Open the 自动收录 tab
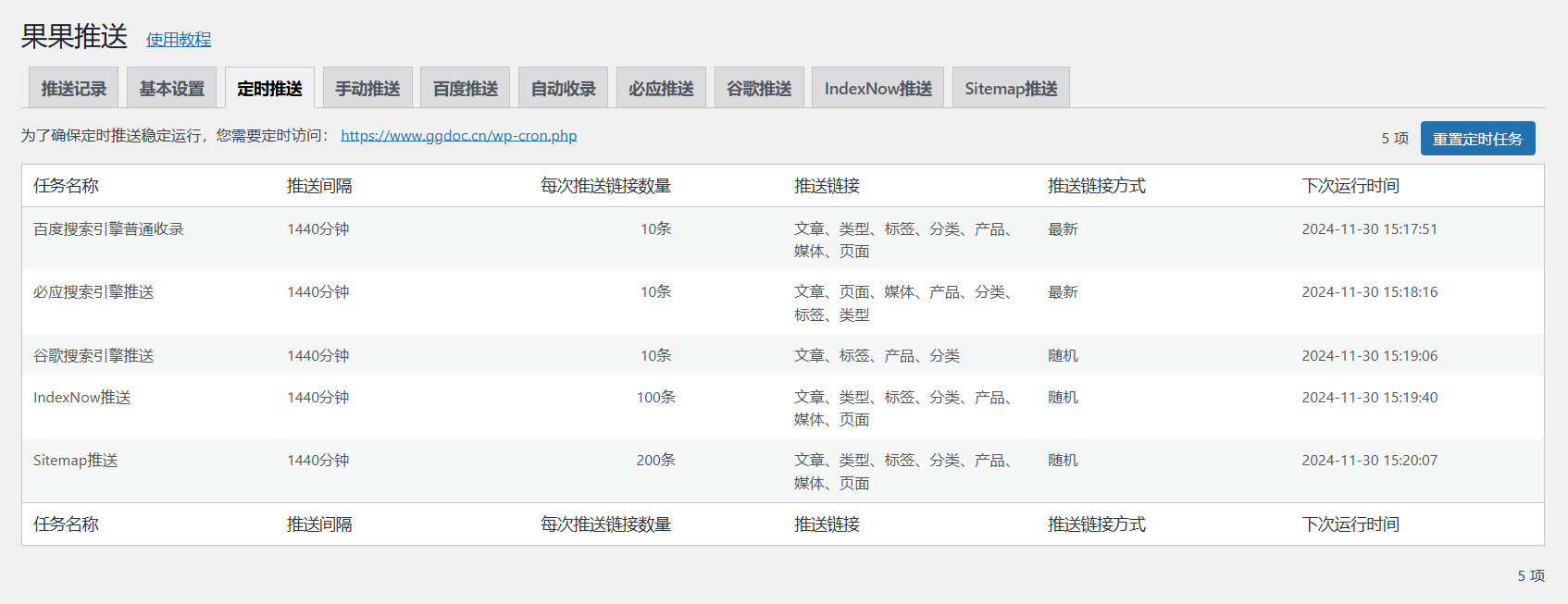1568x604 pixels. pos(563,88)
